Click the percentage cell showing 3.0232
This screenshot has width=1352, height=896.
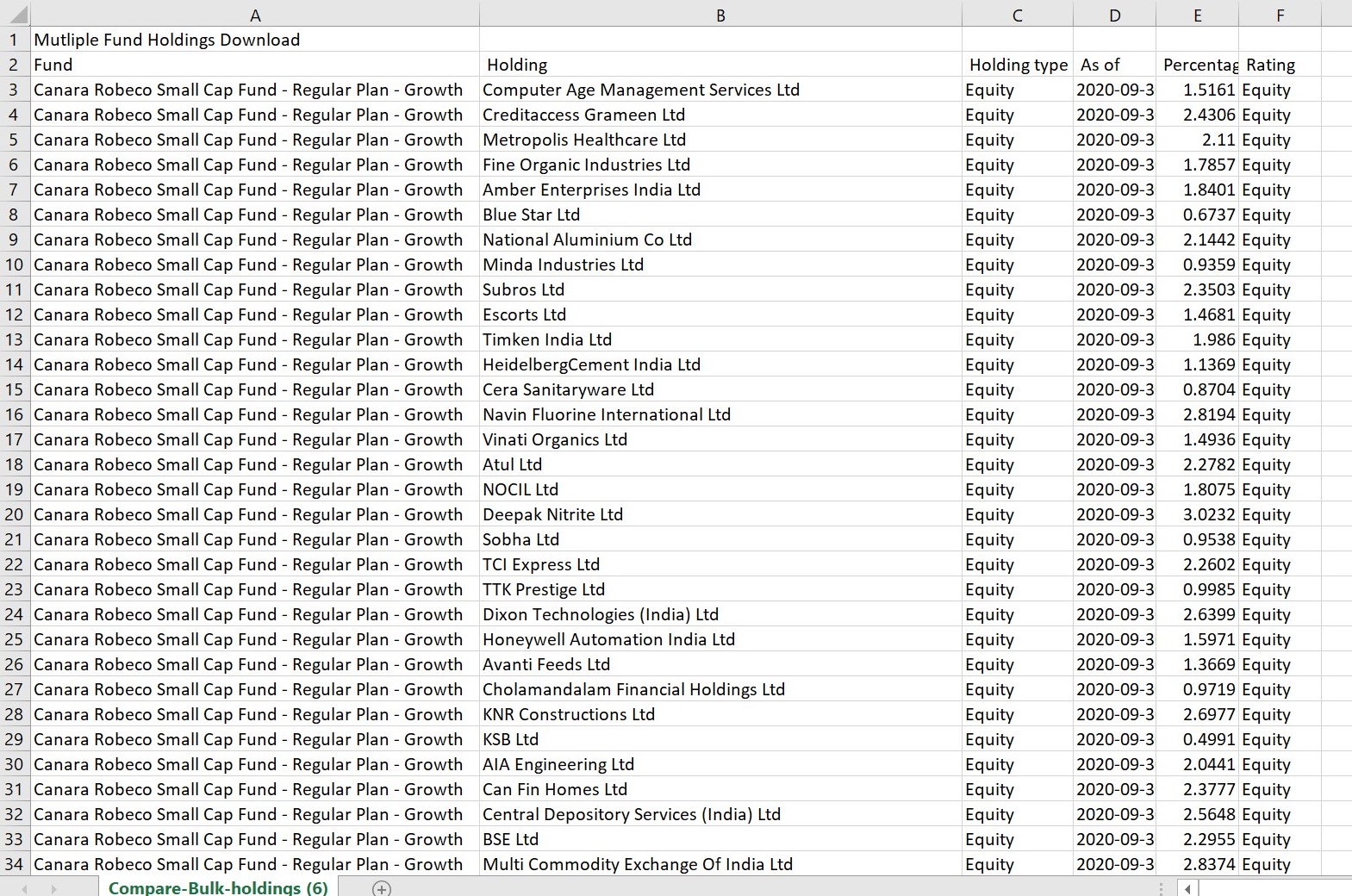(1208, 514)
